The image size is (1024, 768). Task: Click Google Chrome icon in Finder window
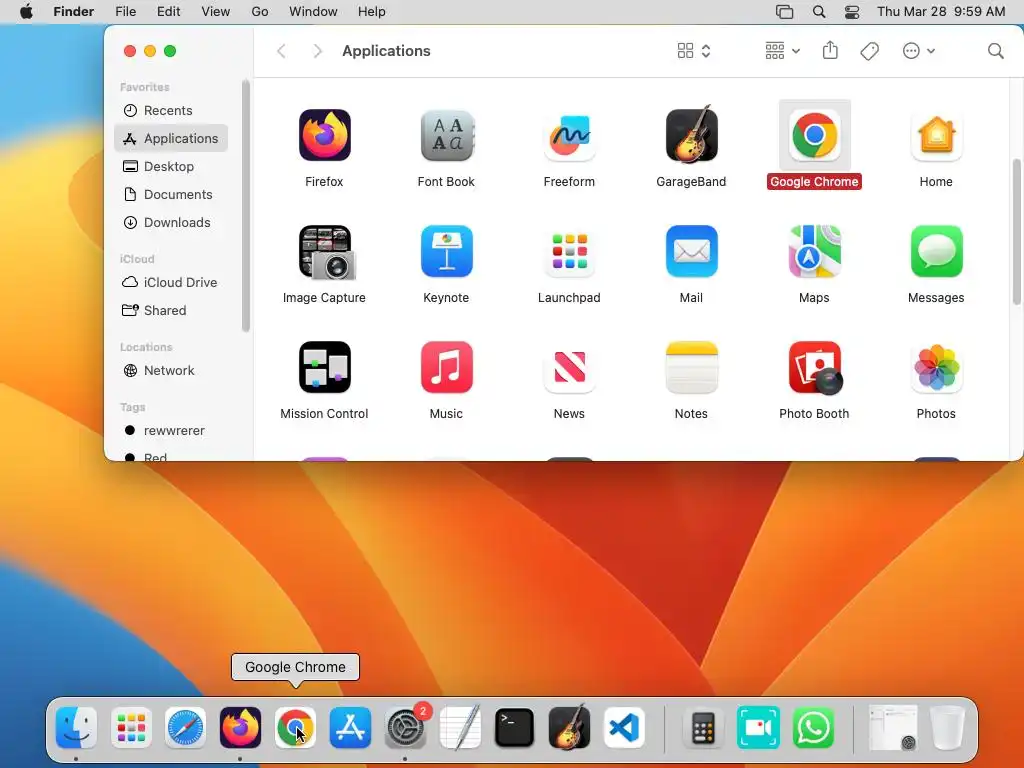point(814,136)
